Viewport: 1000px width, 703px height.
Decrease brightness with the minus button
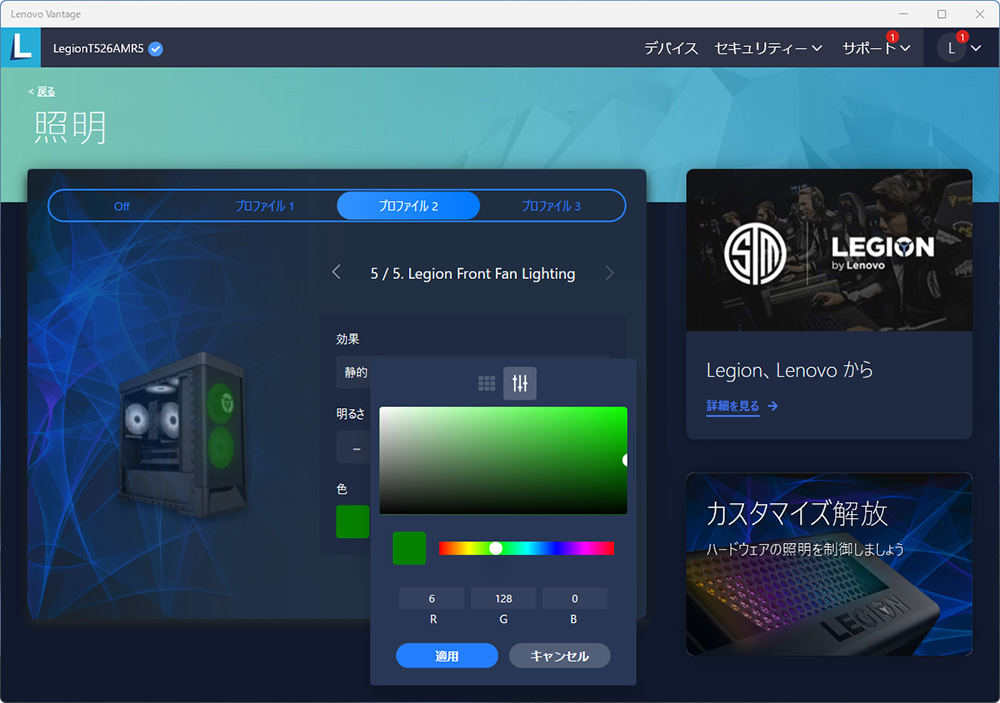pyautogui.click(x=356, y=449)
